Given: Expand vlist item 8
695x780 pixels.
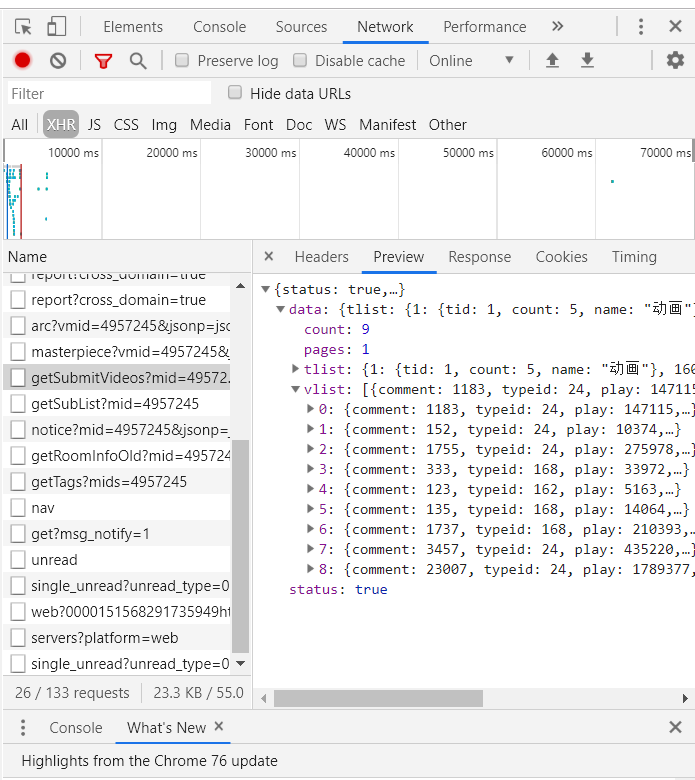Looking at the screenshot, I should (310, 568).
